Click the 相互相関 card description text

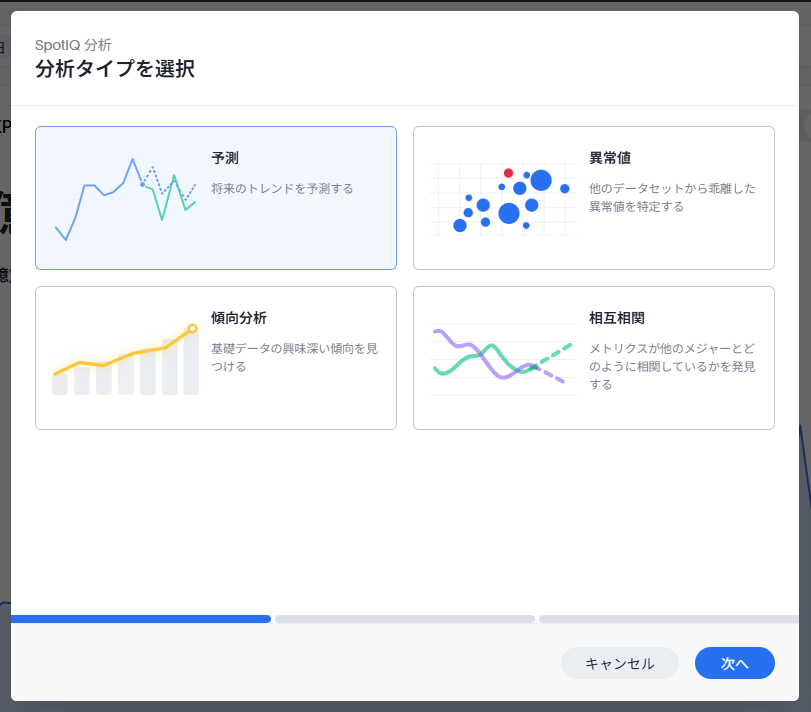[672, 366]
